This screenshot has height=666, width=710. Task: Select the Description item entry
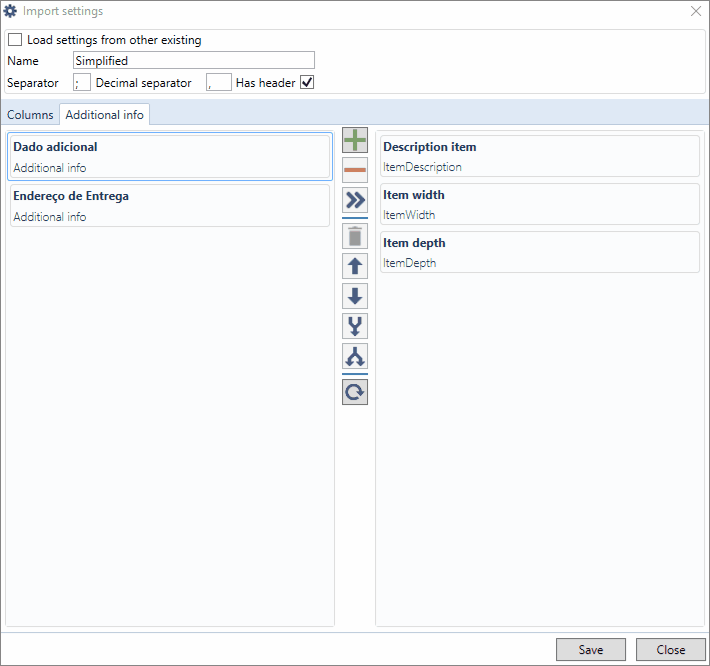click(540, 156)
